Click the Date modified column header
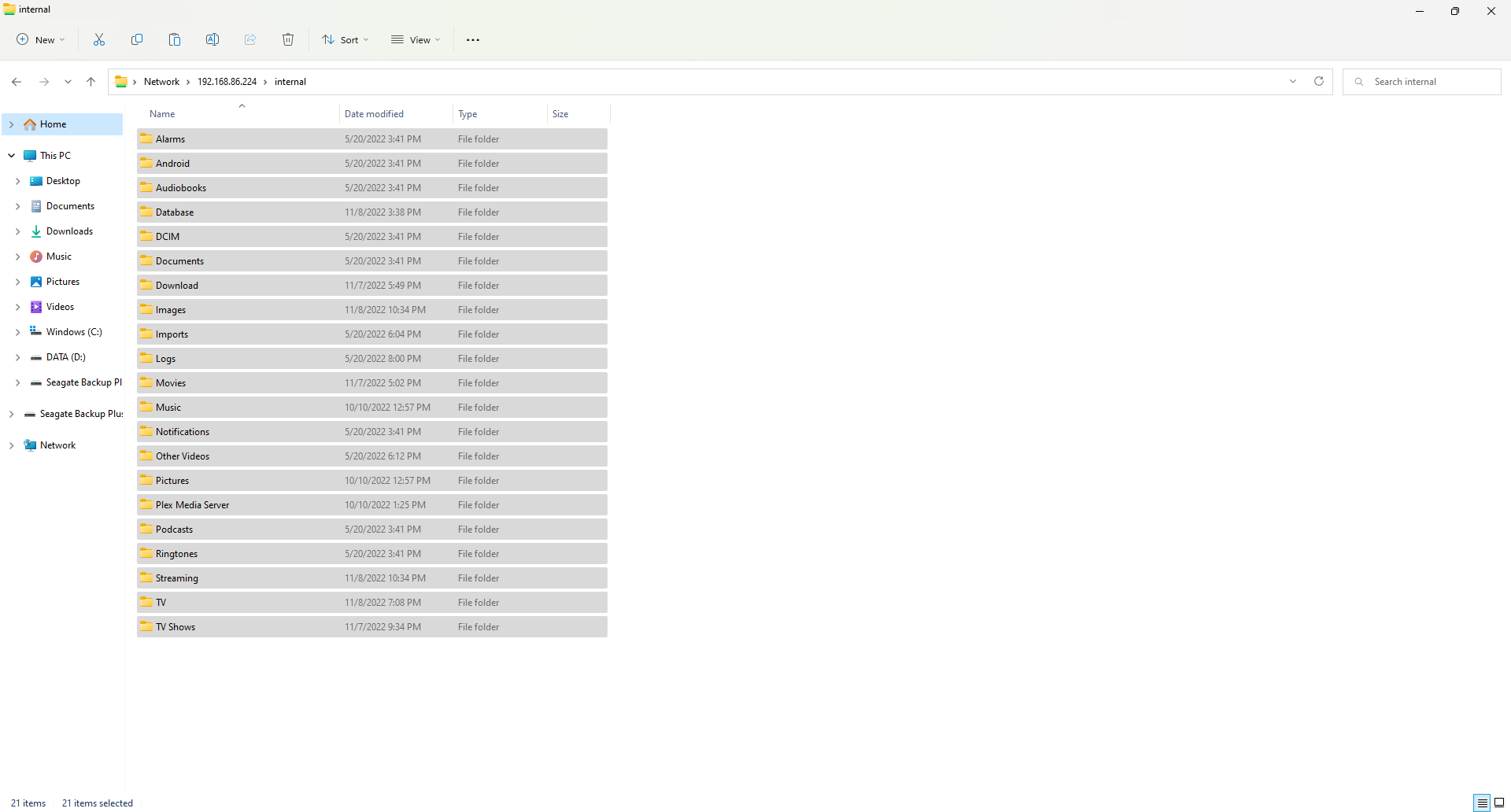1511x812 pixels. [x=374, y=114]
